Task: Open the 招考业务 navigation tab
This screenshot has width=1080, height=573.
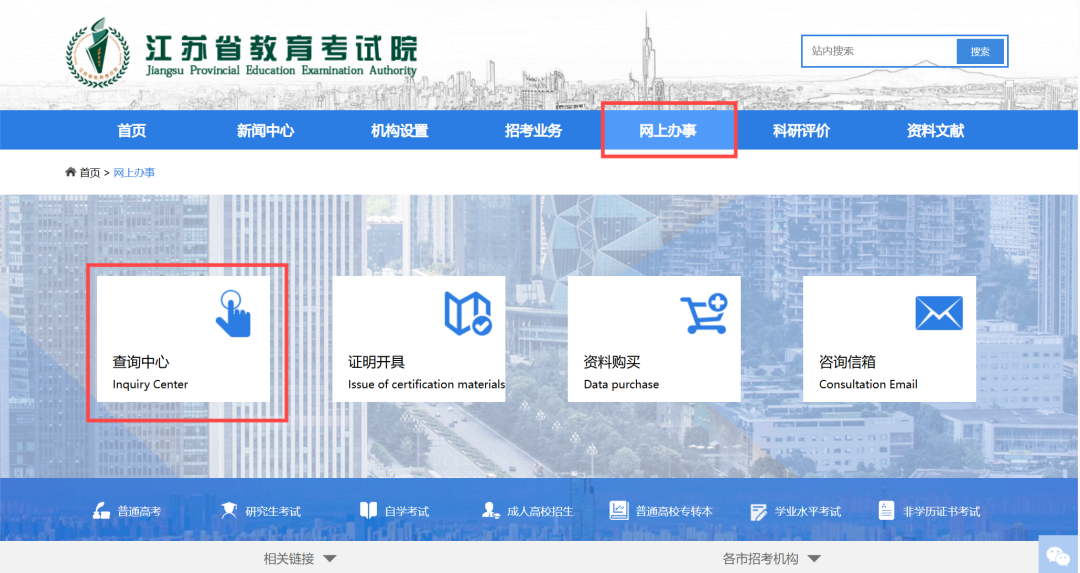Action: 533,130
